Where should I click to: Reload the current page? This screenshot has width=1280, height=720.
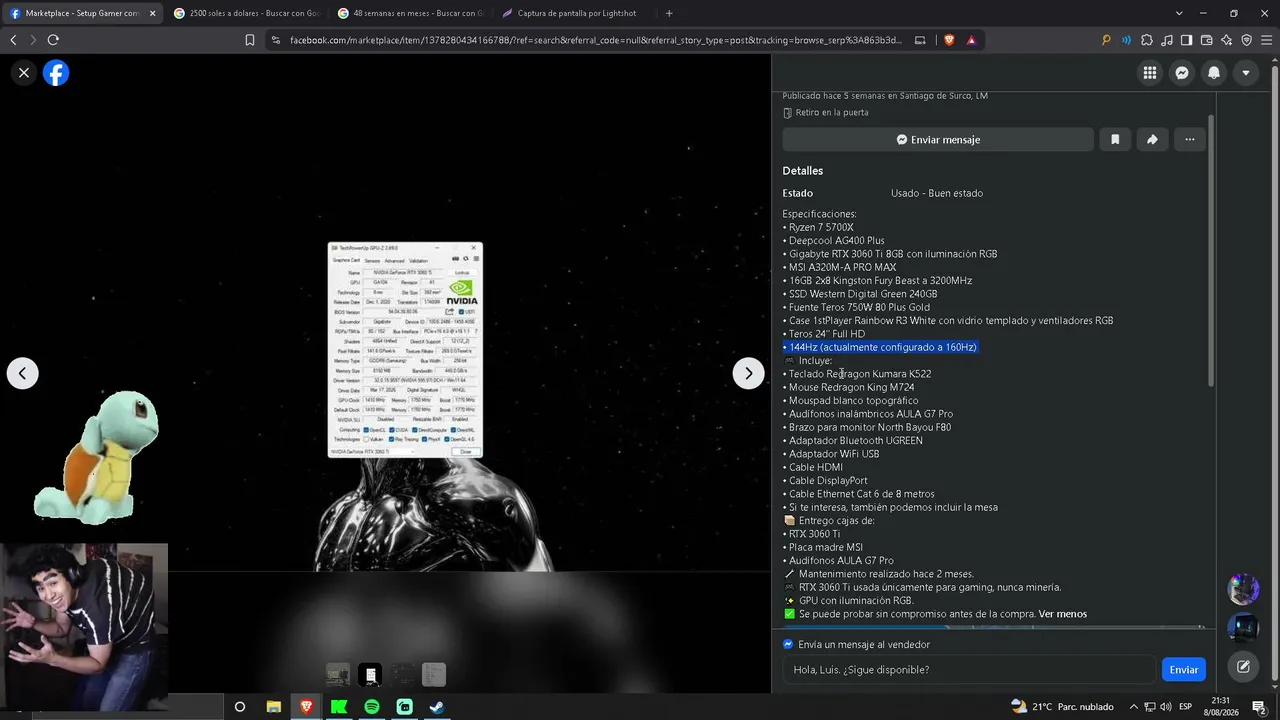click(x=53, y=40)
